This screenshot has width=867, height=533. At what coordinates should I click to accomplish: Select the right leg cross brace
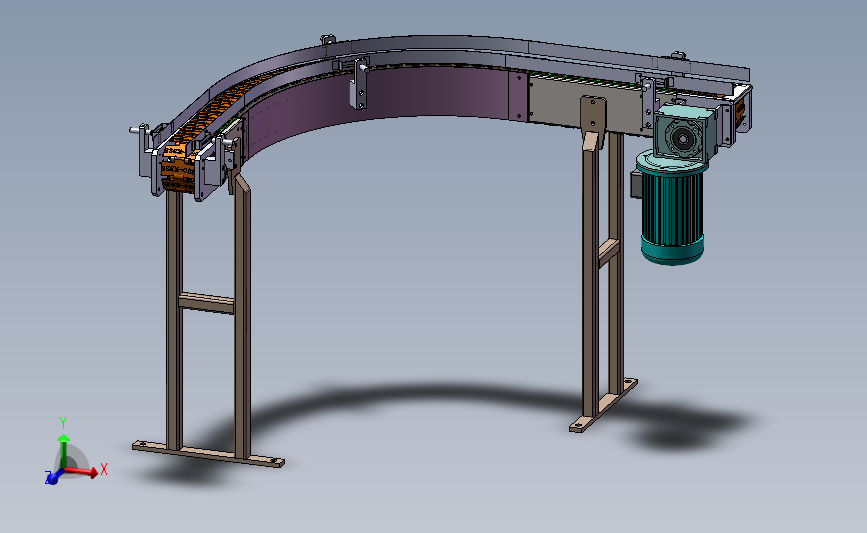609,253
